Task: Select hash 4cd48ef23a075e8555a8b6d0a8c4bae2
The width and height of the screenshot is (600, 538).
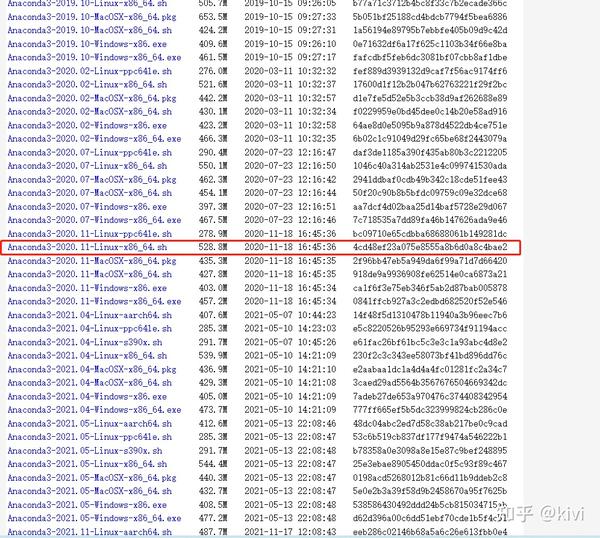Action: pos(430,247)
